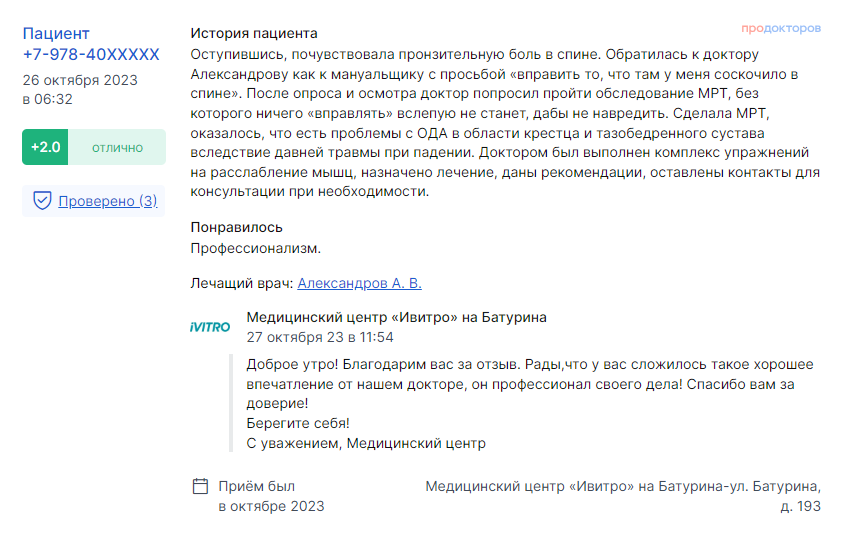Viewport: 843px width, 534px height.
Task: Click clinic name «Ивитро» на Батурина in reply
Action: click(x=396, y=317)
